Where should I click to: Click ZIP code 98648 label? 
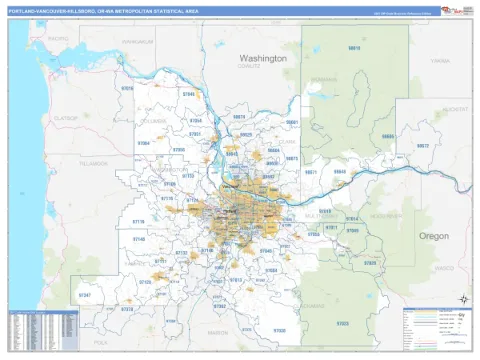[340, 172]
